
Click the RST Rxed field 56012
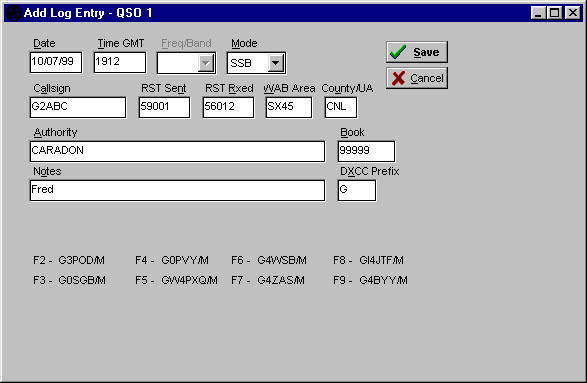228,107
